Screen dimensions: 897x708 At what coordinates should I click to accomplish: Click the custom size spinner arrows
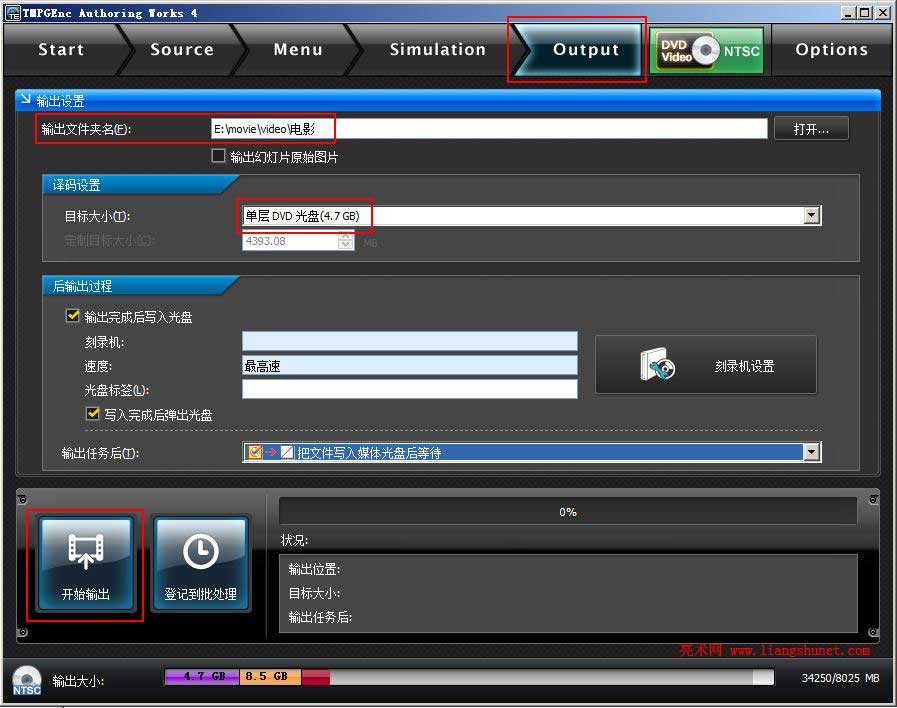345,241
